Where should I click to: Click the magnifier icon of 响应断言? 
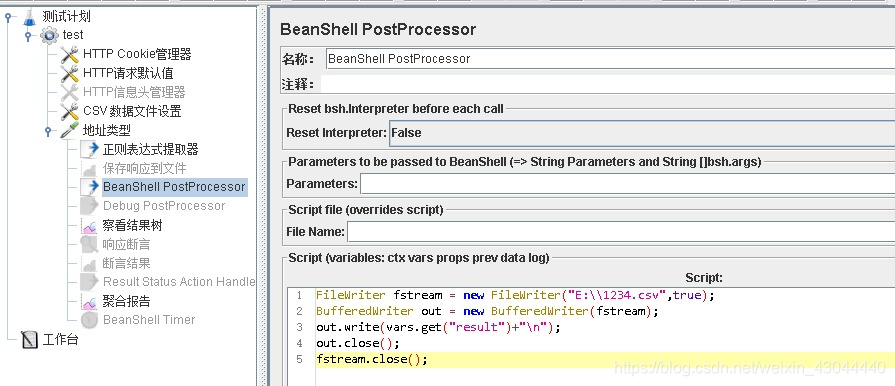(90, 244)
